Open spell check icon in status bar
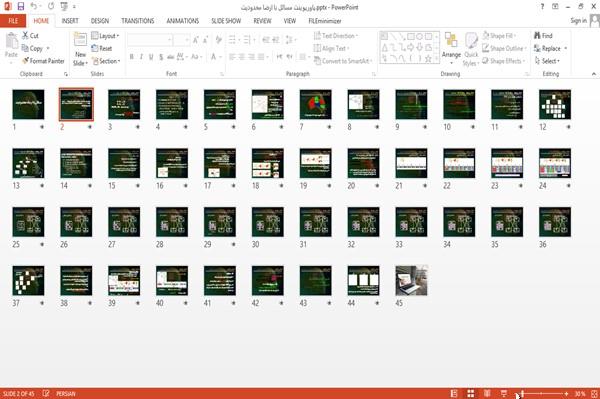 tap(46, 393)
